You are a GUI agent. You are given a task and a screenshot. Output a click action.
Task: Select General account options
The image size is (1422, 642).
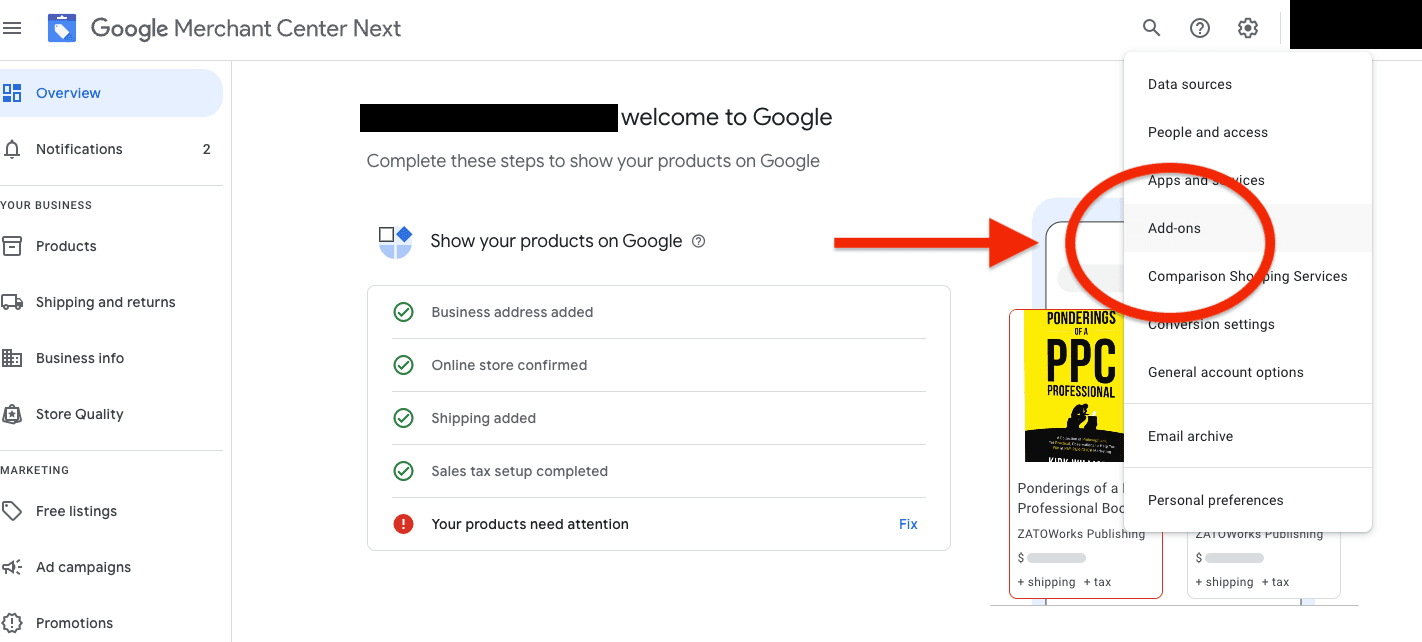(1226, 372)
